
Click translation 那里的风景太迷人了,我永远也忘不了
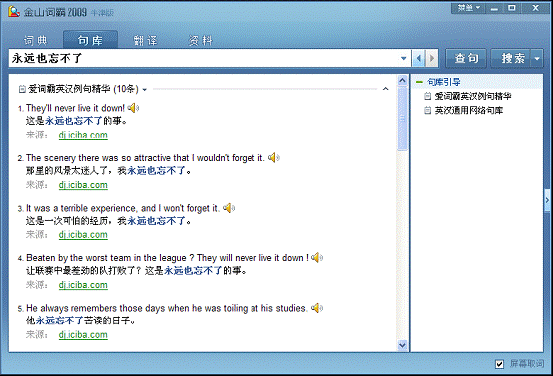109,171
